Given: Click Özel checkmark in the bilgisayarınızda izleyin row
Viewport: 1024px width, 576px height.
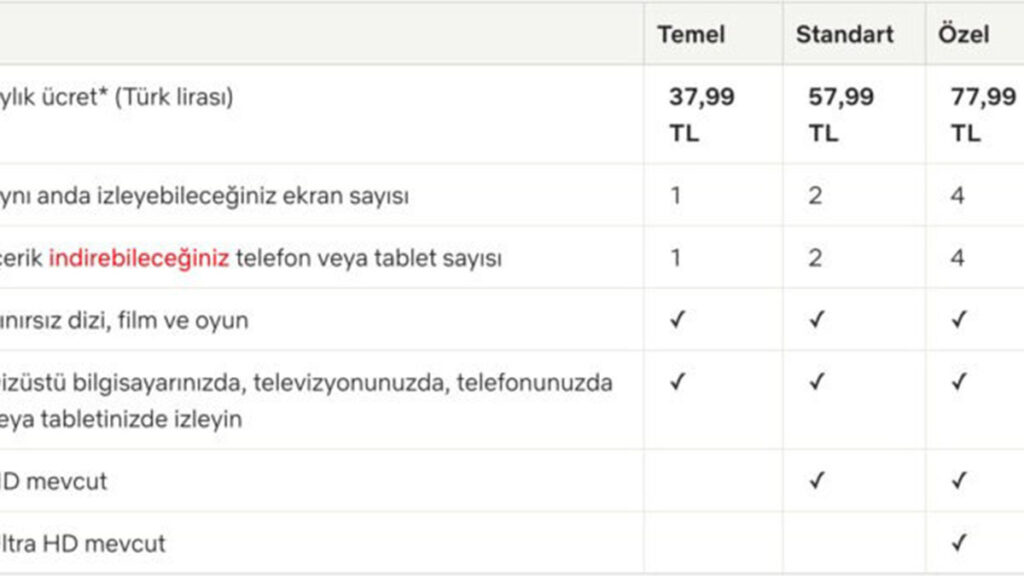Looking at the screenshot, I should pyautogui.click(x=959, y=381).
